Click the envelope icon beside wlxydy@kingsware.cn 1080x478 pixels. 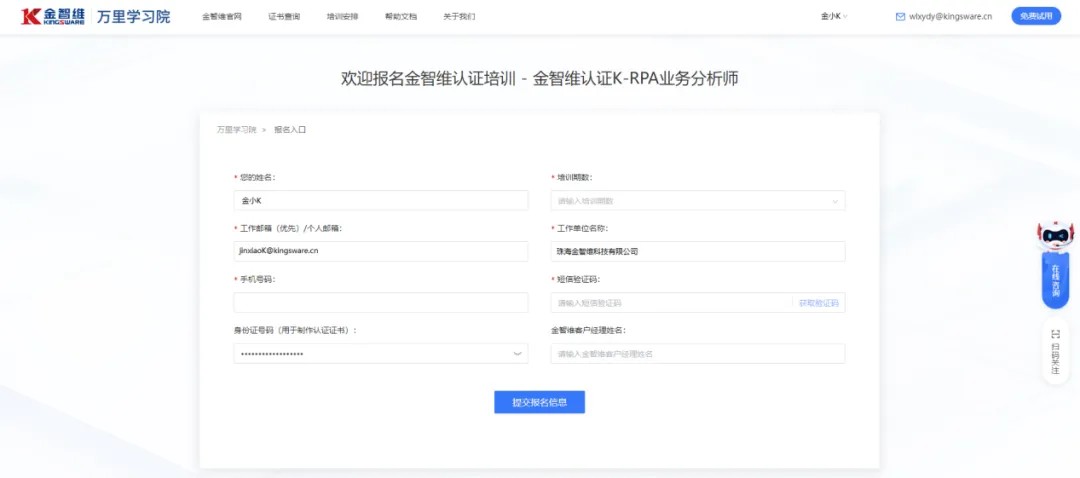(900, 17)
